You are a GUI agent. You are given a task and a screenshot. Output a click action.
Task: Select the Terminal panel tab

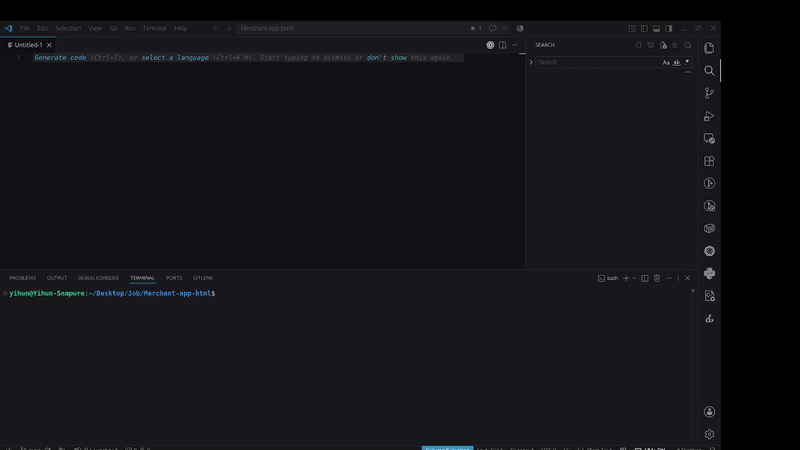point(142,278)
